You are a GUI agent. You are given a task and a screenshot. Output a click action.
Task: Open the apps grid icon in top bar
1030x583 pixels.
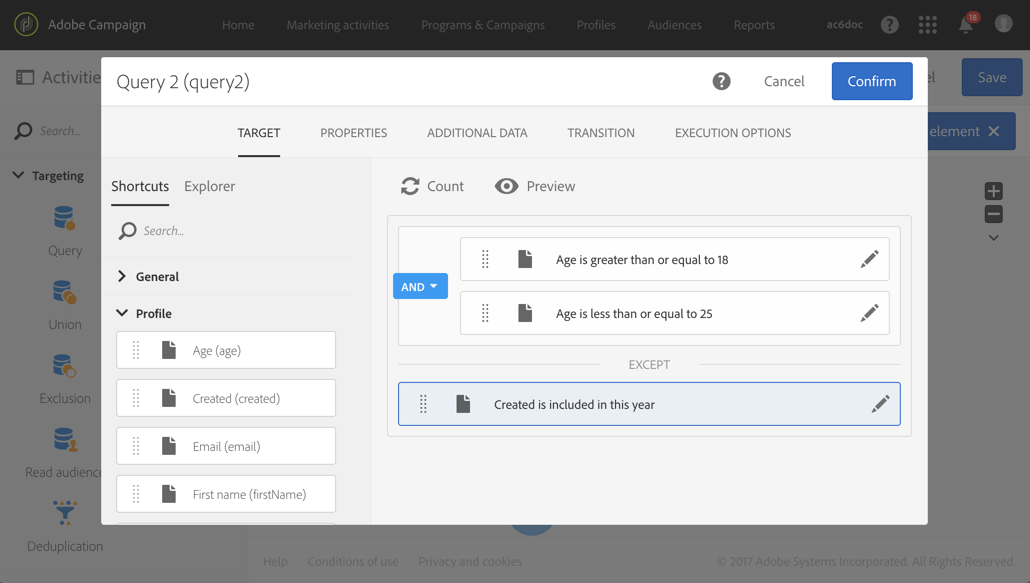(x=928, y=25)
